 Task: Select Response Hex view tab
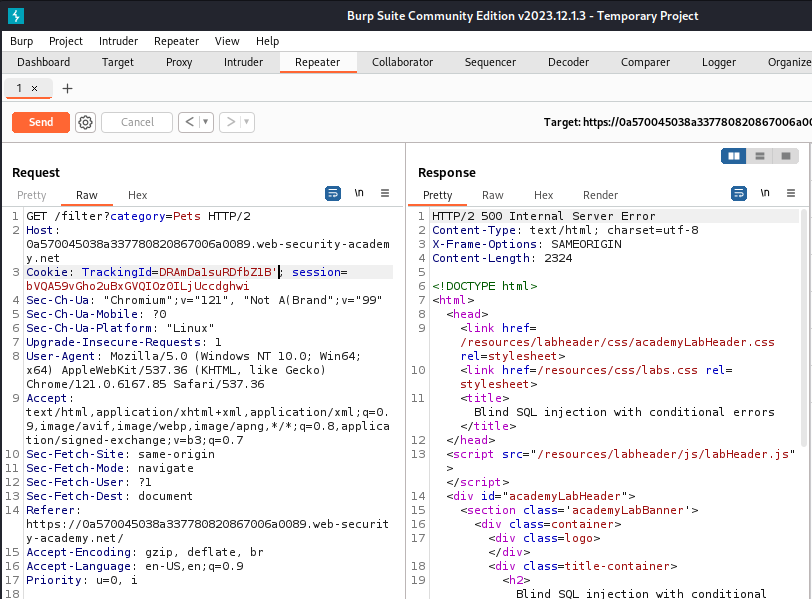click(544, 195)
